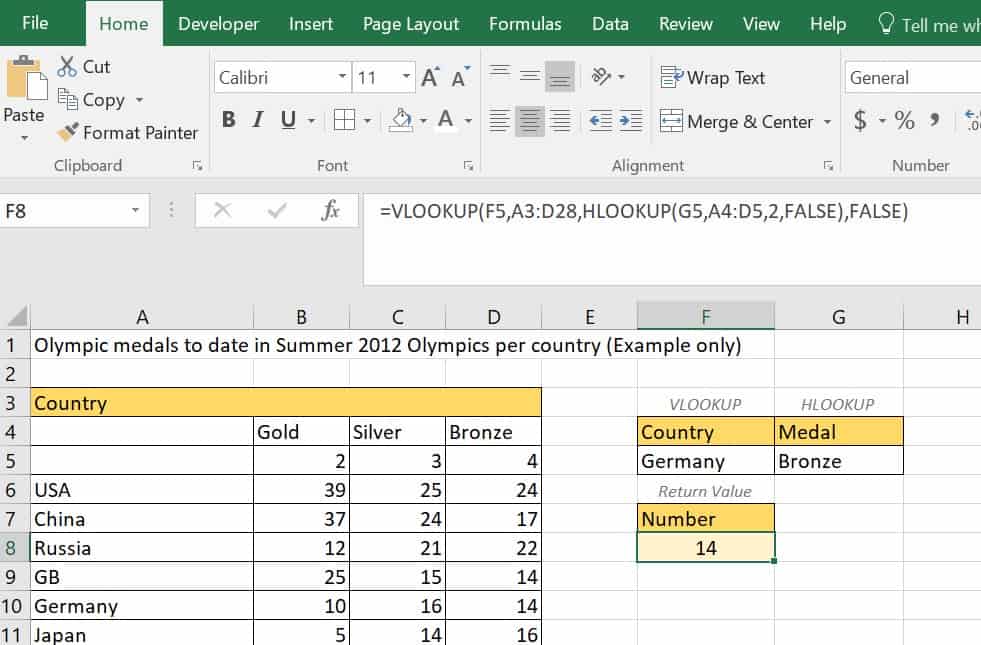Switch to View tab

coord(761,24)
